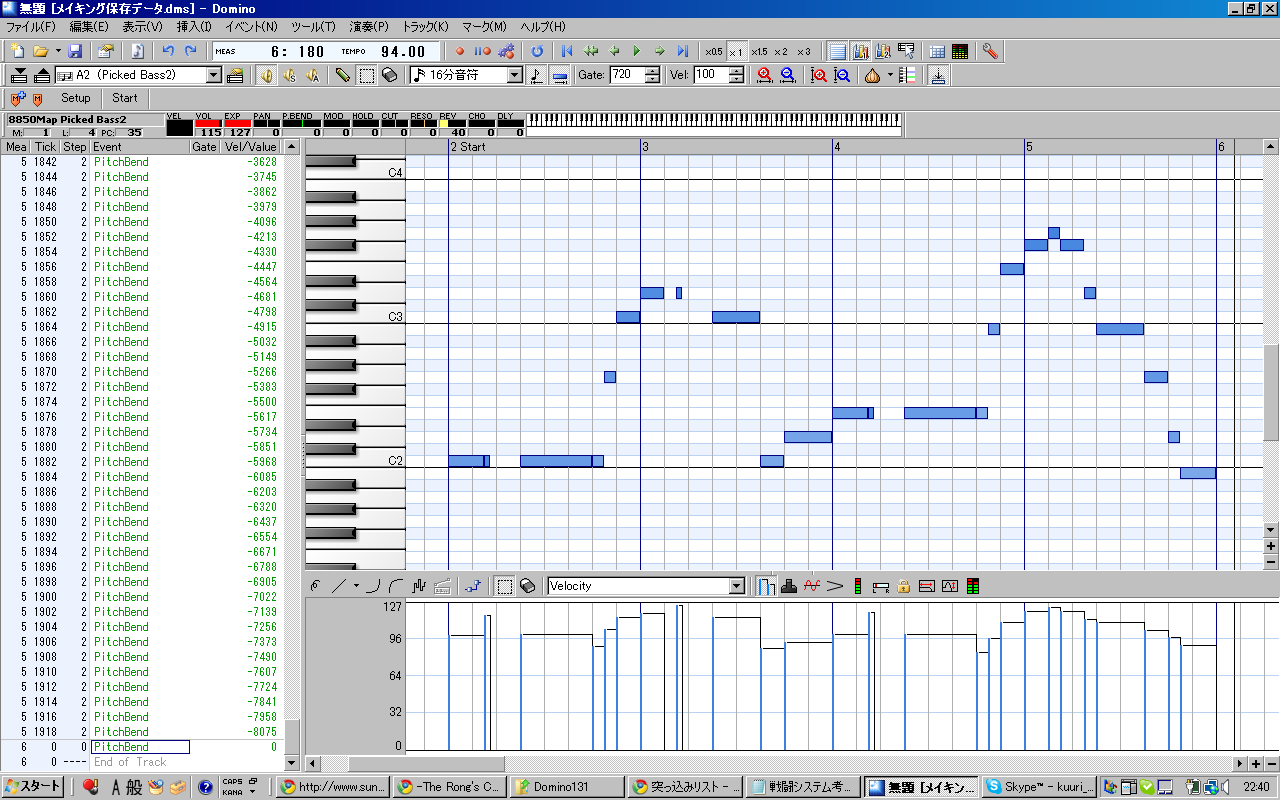Click the onion skin icon

(872, 75)
